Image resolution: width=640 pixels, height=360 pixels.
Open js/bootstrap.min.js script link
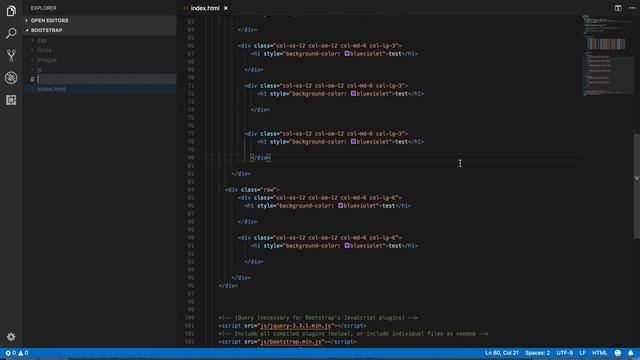pyautogui.click(x=291, y=342)
